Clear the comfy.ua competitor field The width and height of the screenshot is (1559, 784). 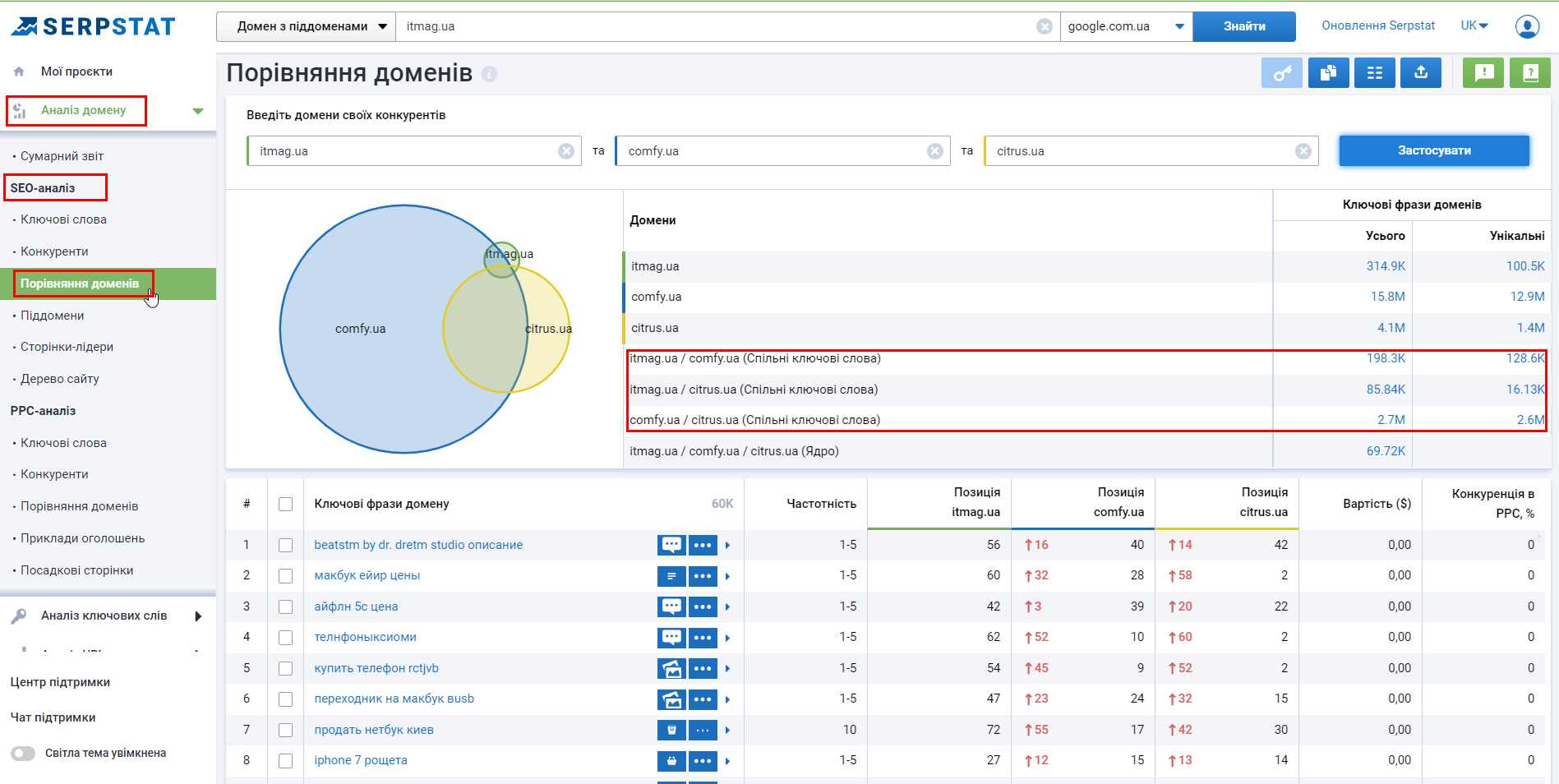click(934, 151)
